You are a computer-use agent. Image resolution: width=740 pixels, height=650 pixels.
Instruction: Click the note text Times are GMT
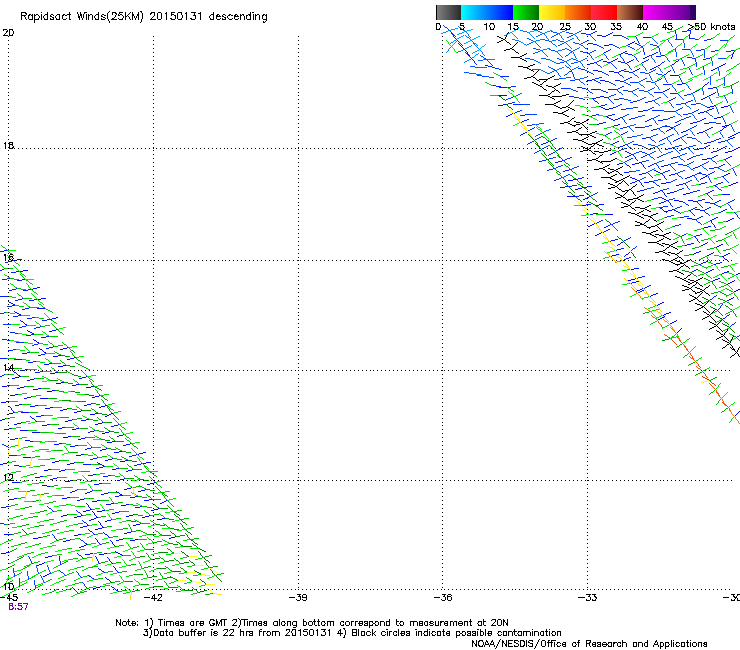tap(192, 623)
